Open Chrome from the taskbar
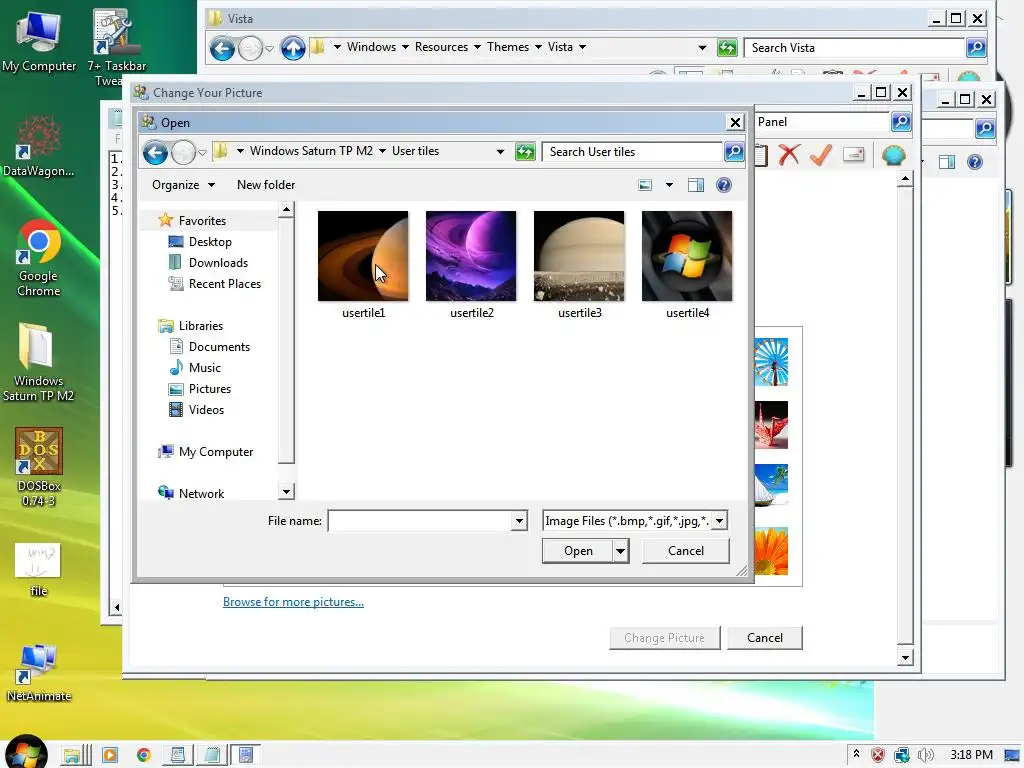Image resolution: width=1024 pixels, height=768 pixels. coord(144,755)
